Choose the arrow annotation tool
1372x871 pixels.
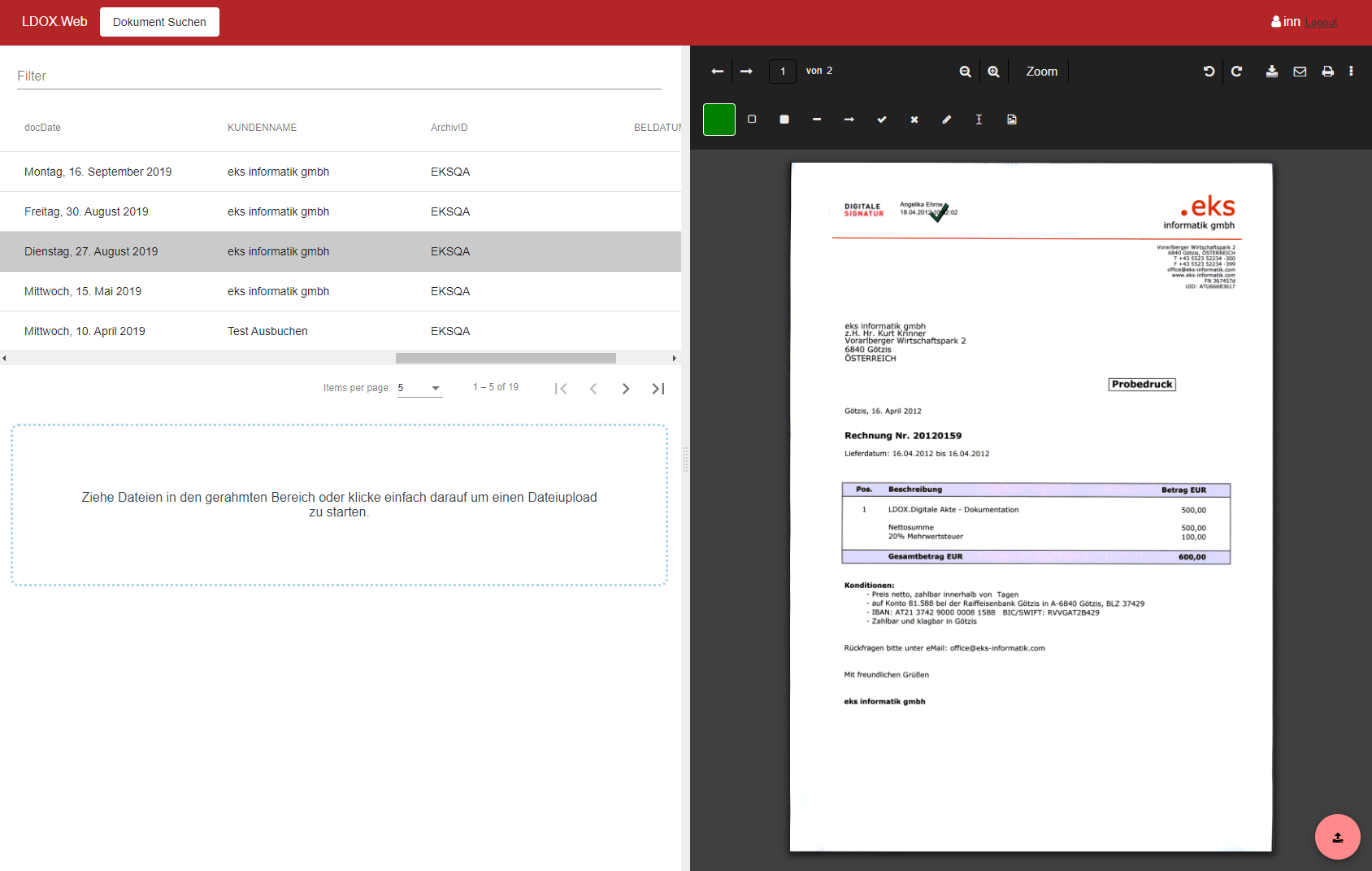(849, 120)
